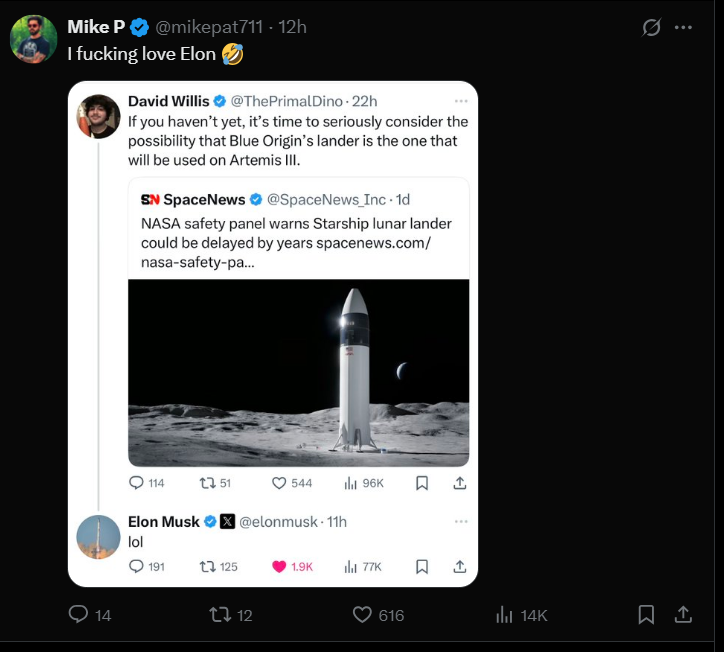
Task: Open more options on Elon Musk's reply
Action: pos(460,521)
